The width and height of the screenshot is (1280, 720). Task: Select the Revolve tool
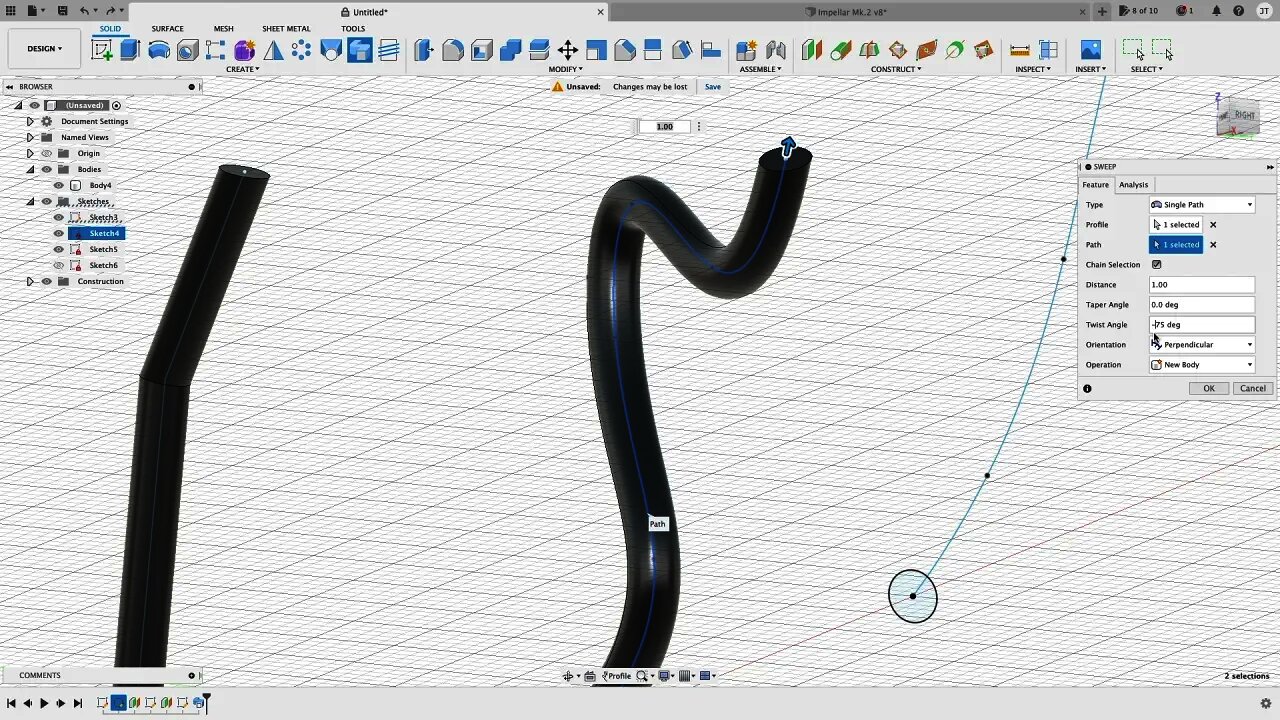[159, 49]
